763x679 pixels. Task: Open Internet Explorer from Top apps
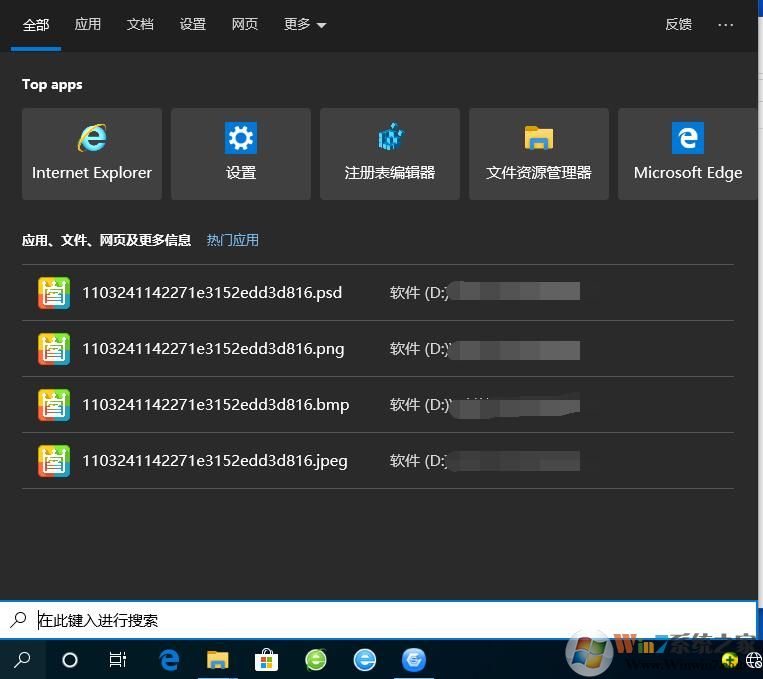pos(92,154)
